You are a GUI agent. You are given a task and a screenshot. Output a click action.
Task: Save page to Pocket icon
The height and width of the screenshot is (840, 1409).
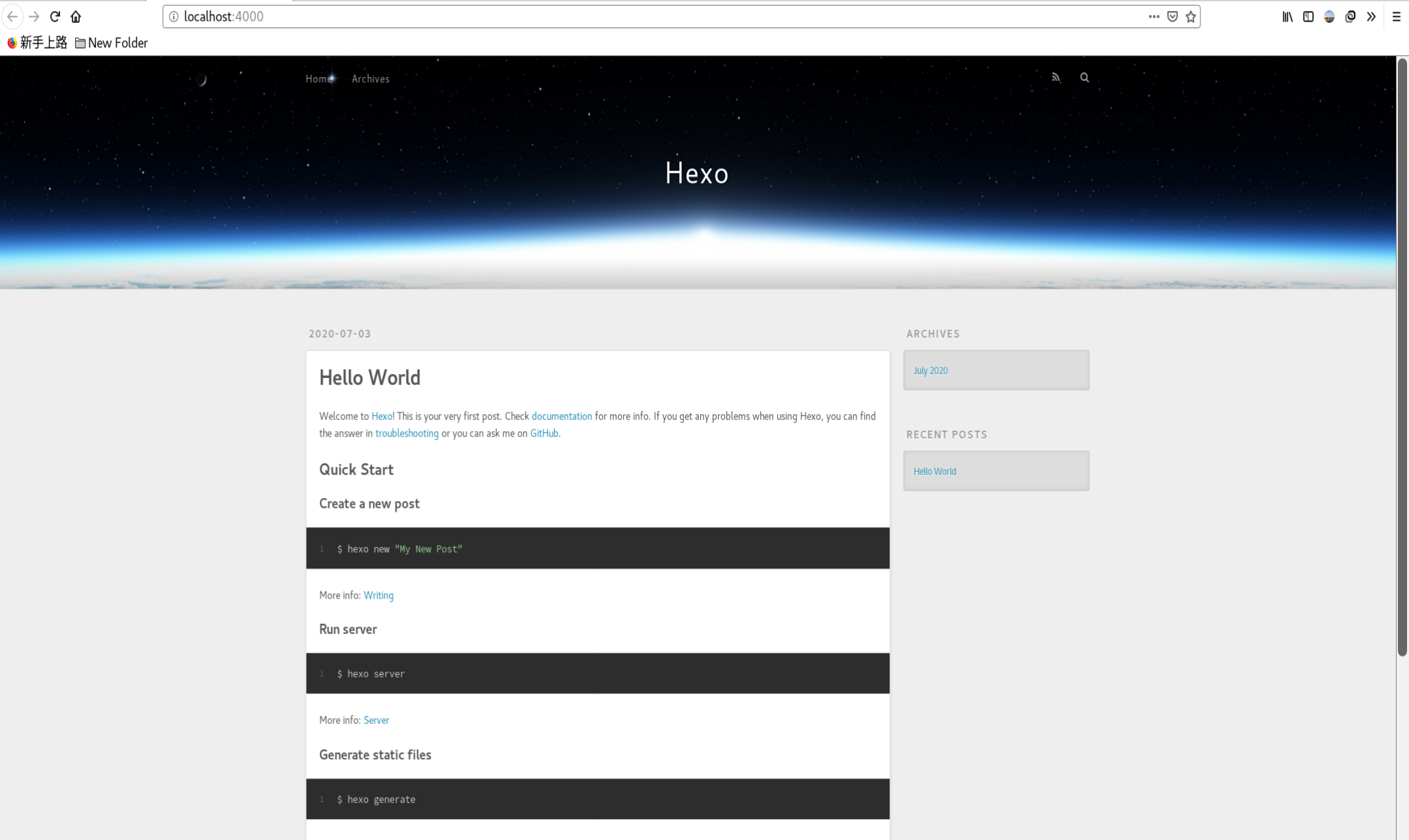(1172, 17)
